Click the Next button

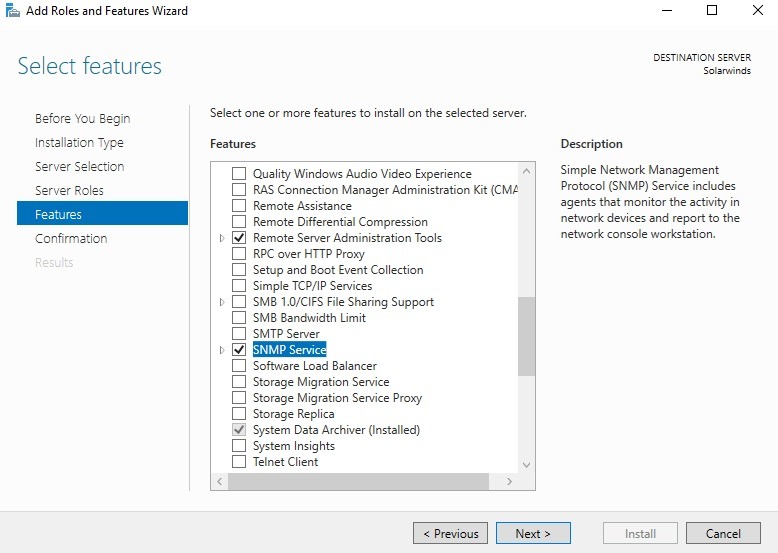(x=533, y=533)
